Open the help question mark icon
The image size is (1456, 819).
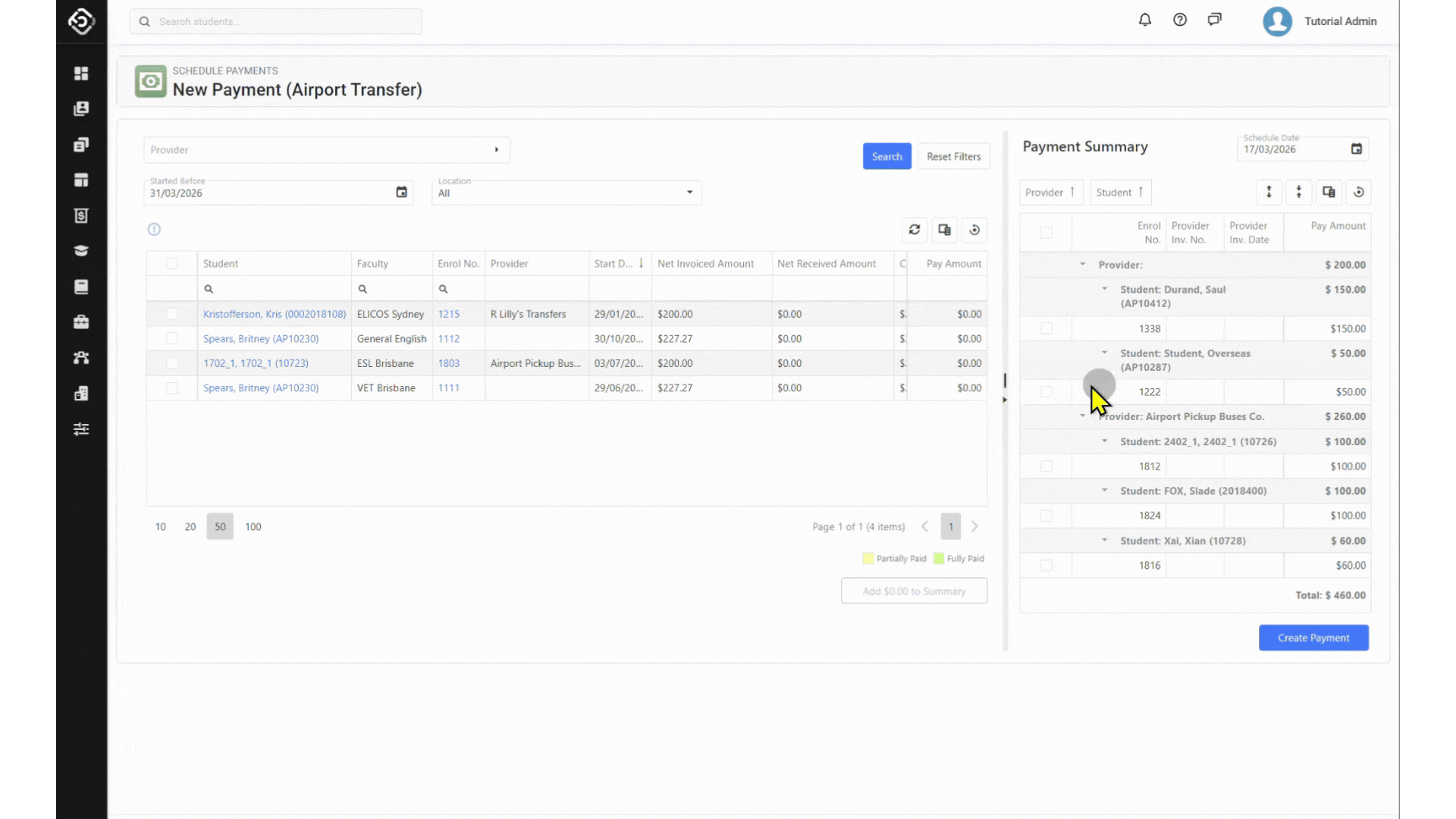click(1179, 20)
